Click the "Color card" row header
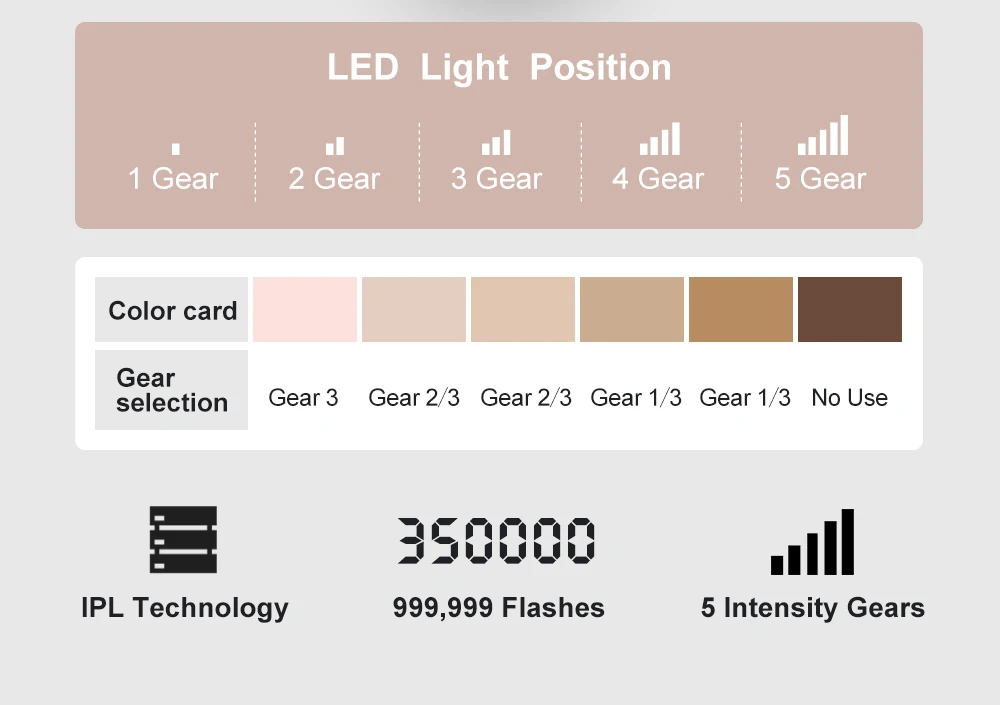The image size is (1000, 705). (172, 311)
